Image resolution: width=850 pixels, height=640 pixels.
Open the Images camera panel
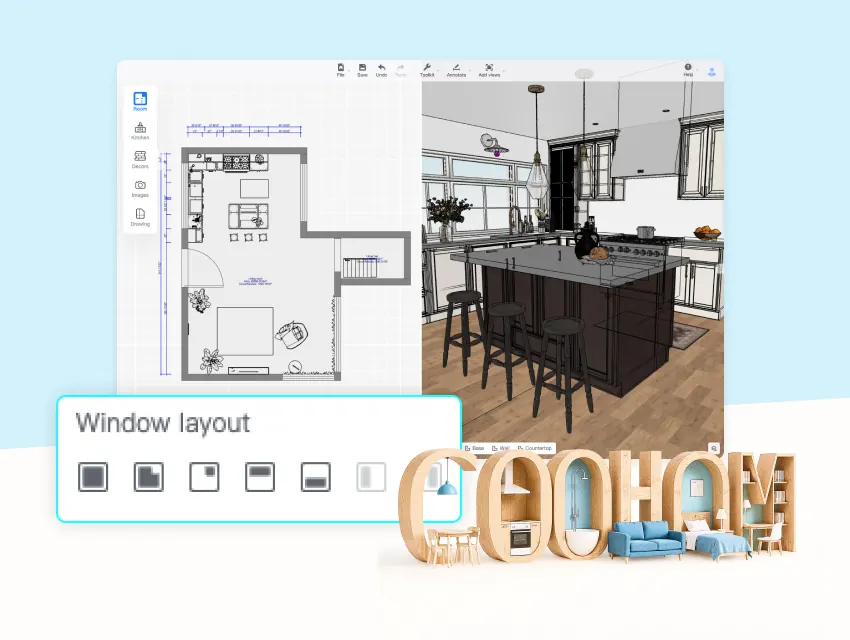point(140,188)
